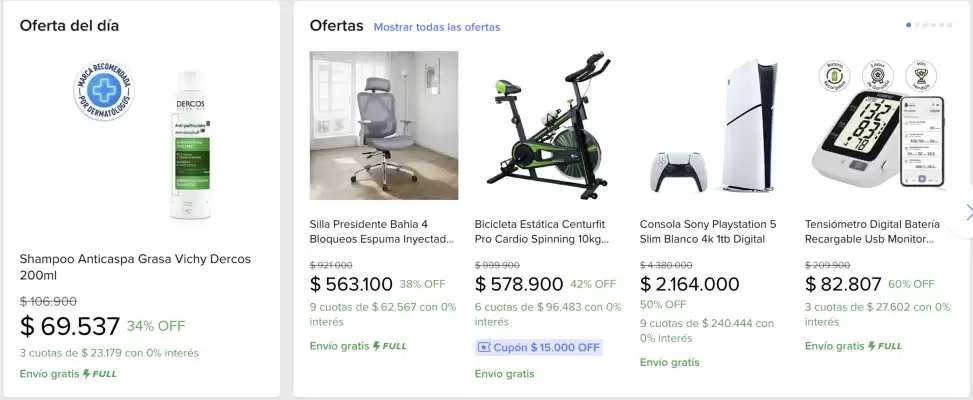Screen dimensions: 973x400
Task: Open Mostrar todas las ofertas link
Action: coord(437,27)
